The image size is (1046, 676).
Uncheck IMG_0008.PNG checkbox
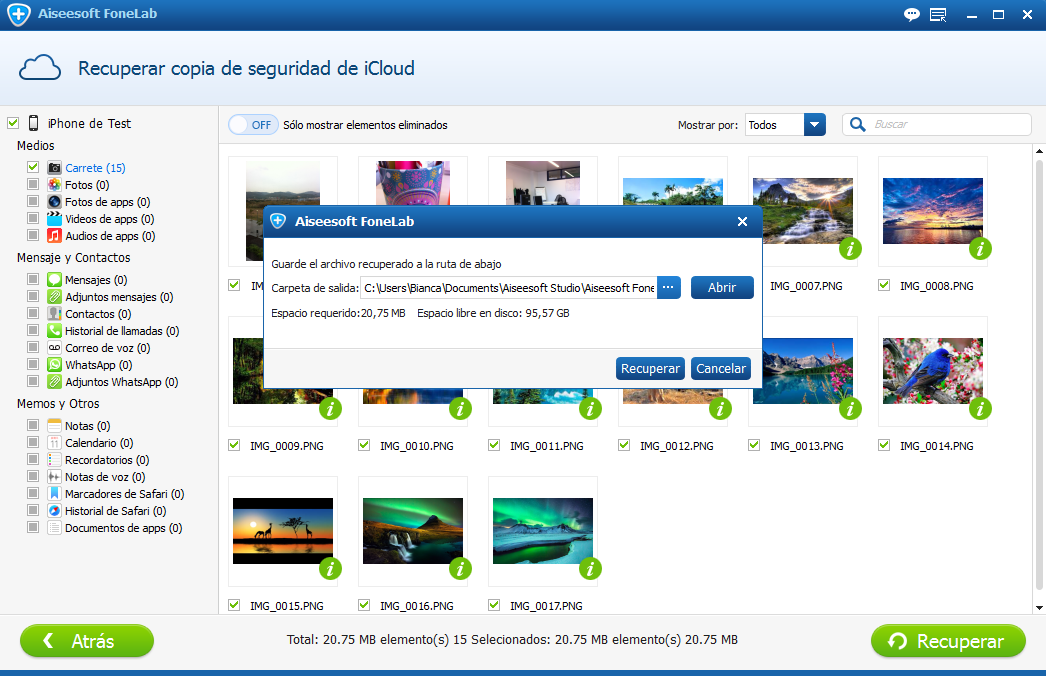coord(884,285)
